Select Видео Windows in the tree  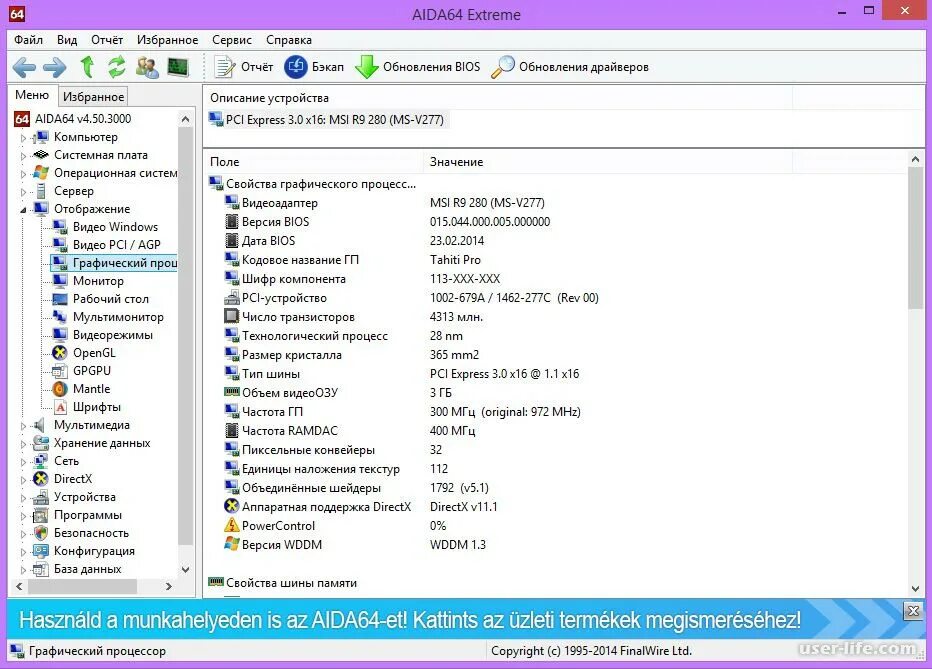tap(115, 227)
